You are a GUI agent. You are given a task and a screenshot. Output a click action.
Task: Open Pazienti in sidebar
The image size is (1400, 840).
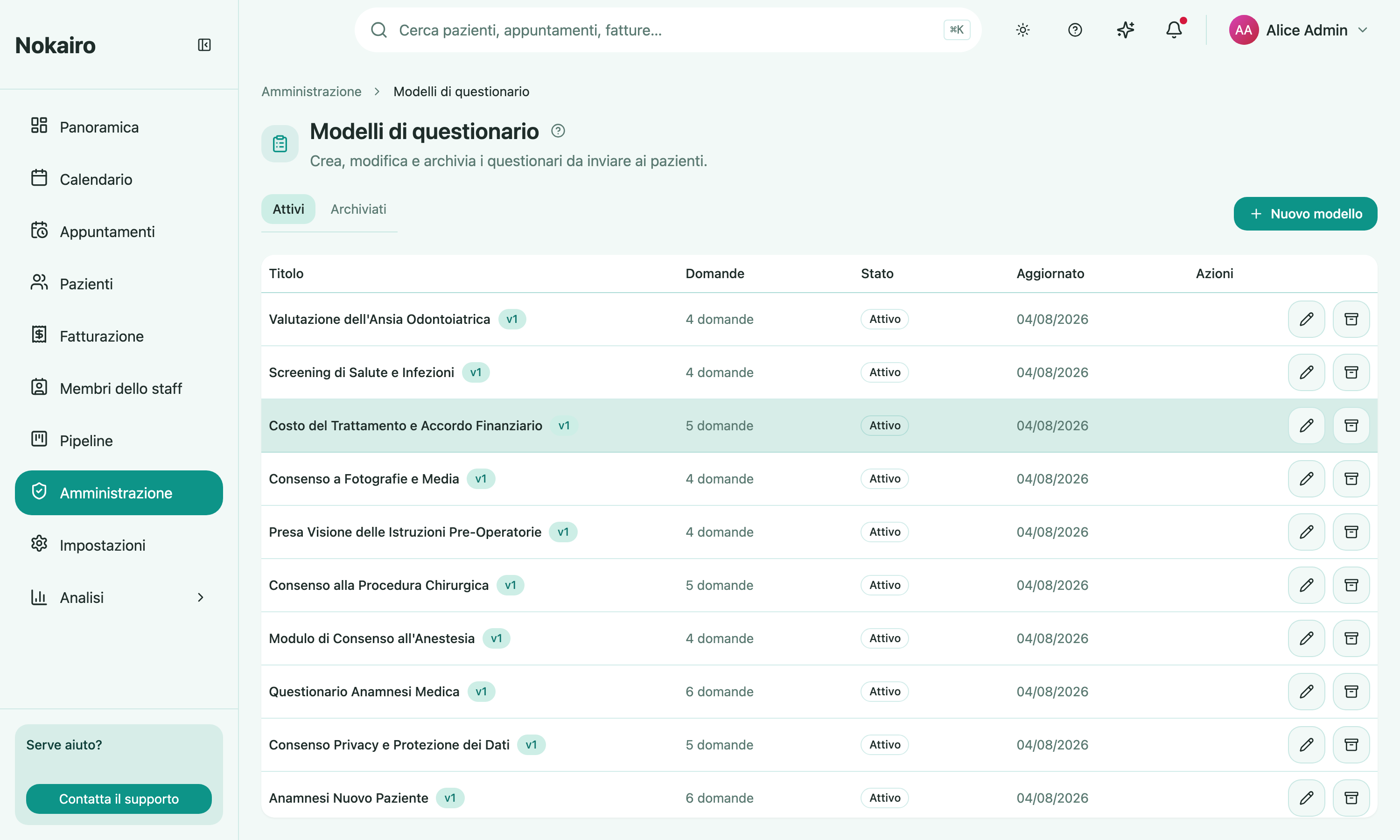[x=119, y=284]
